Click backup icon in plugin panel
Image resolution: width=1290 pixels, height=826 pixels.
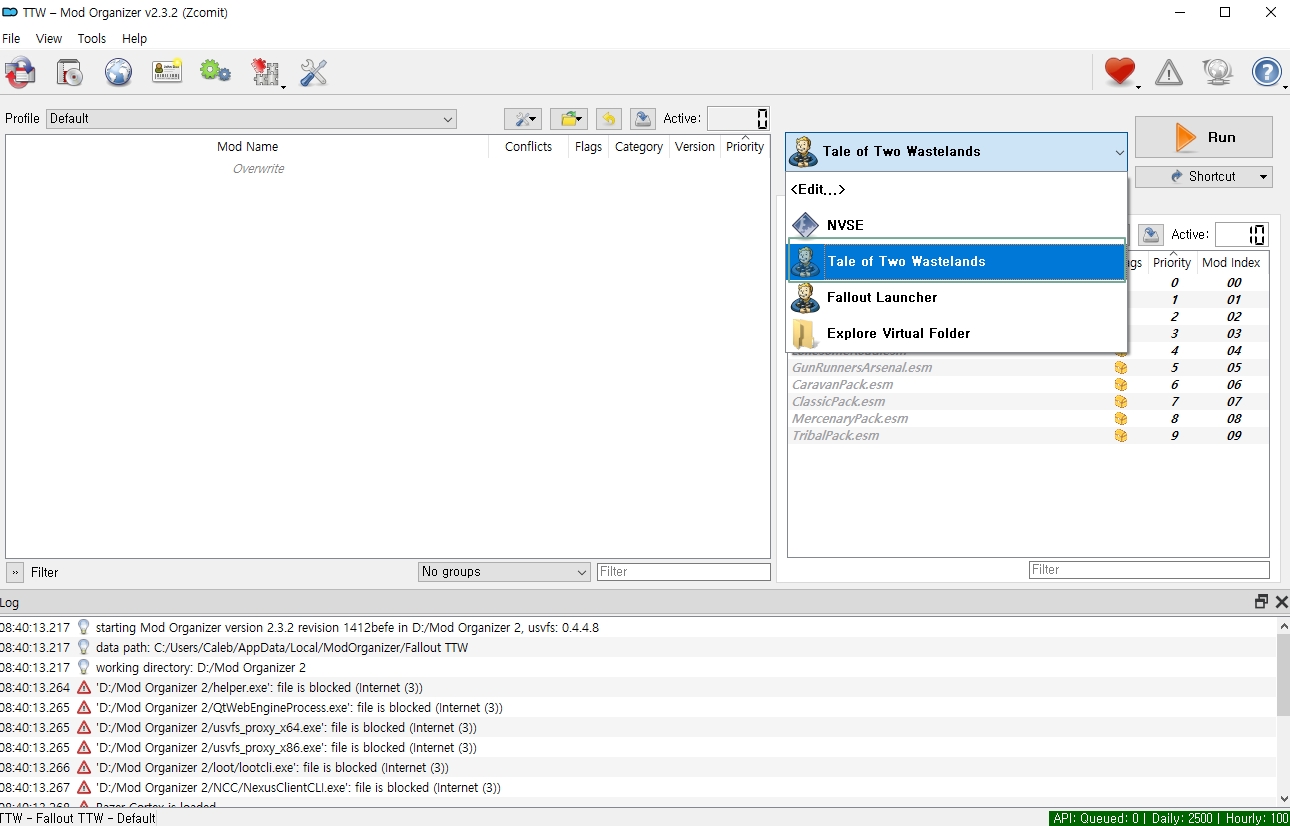coord(1151,234)
